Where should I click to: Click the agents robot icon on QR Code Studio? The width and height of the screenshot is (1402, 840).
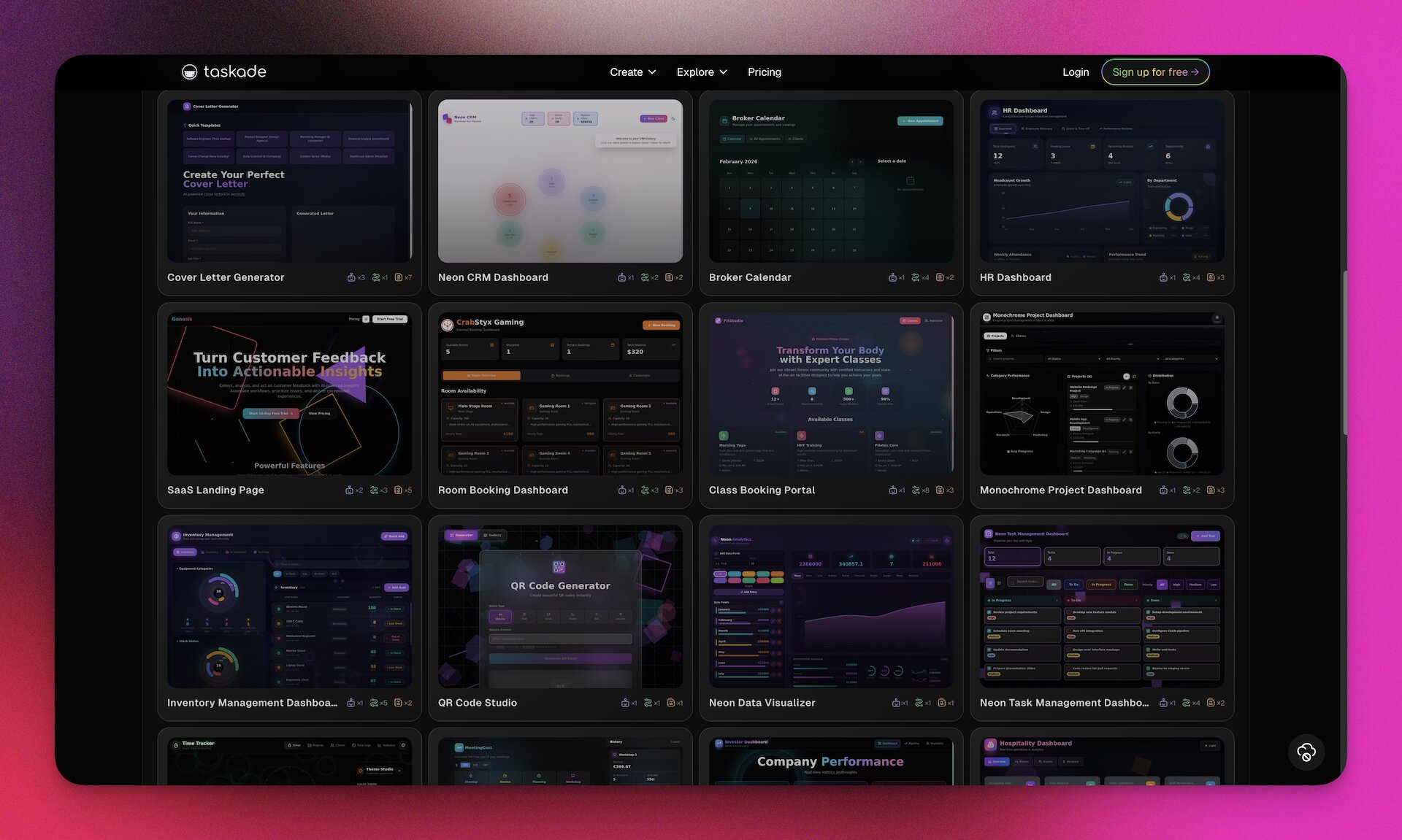[625, 703]
